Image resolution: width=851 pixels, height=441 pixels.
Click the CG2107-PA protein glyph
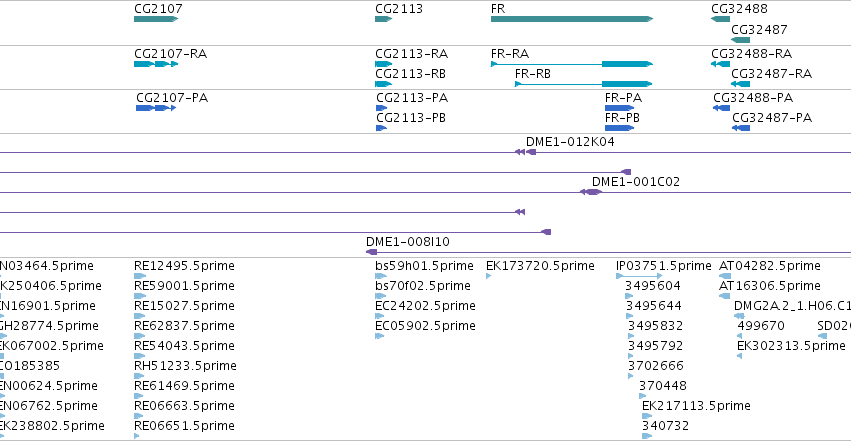156,108
